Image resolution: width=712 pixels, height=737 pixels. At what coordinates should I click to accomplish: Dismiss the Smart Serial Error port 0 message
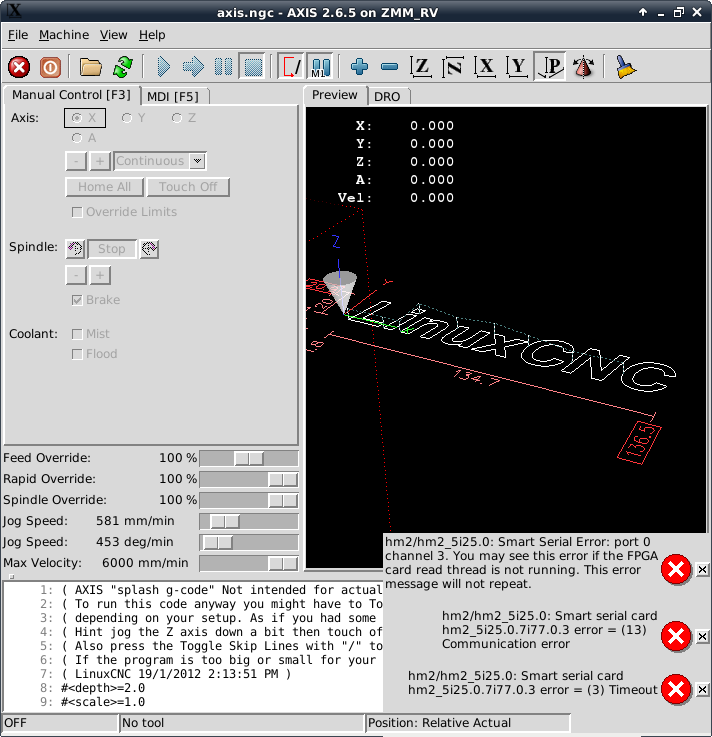click(702, 570)
